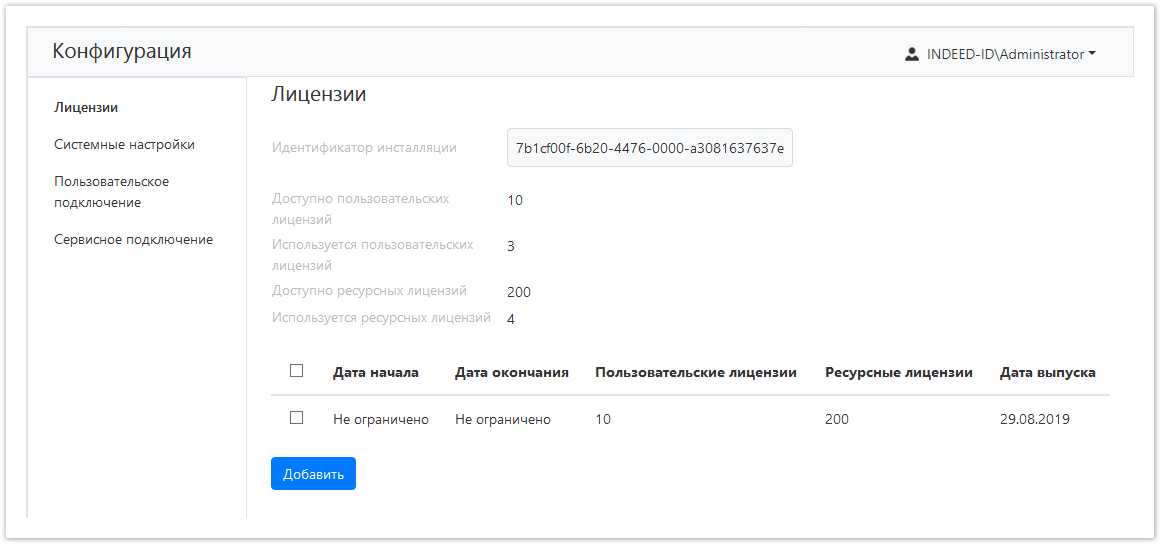Open Сервисное подключение sidebar item

click(133, 239)
